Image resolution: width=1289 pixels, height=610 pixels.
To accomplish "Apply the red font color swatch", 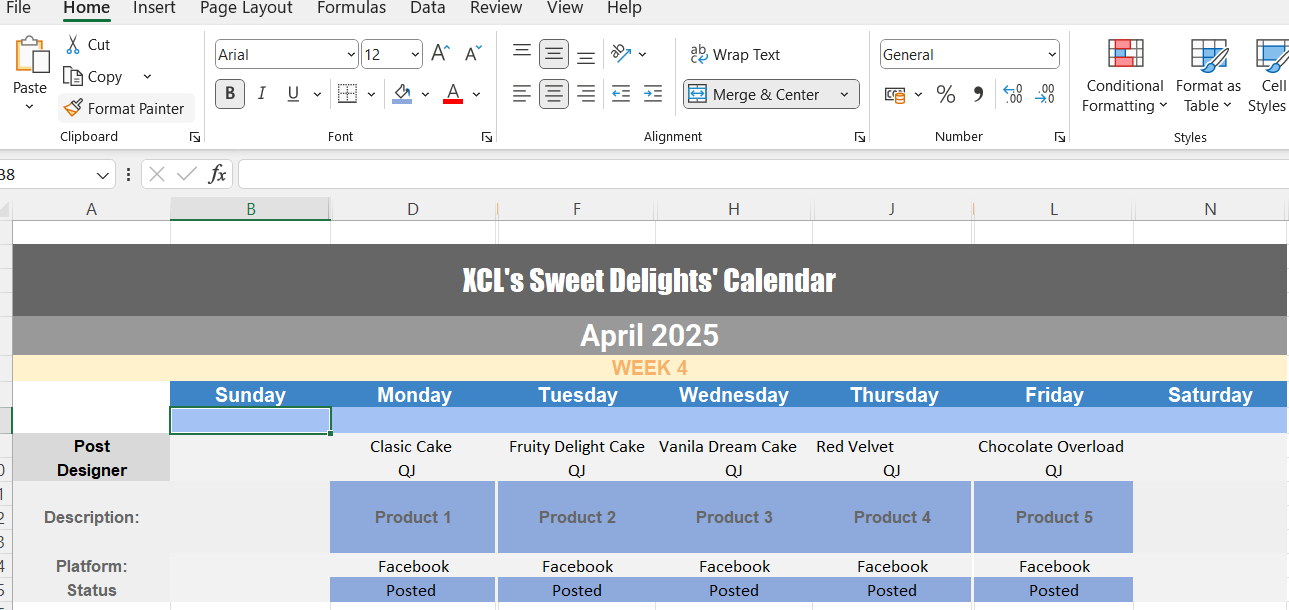I will click(x=453, y=94).
